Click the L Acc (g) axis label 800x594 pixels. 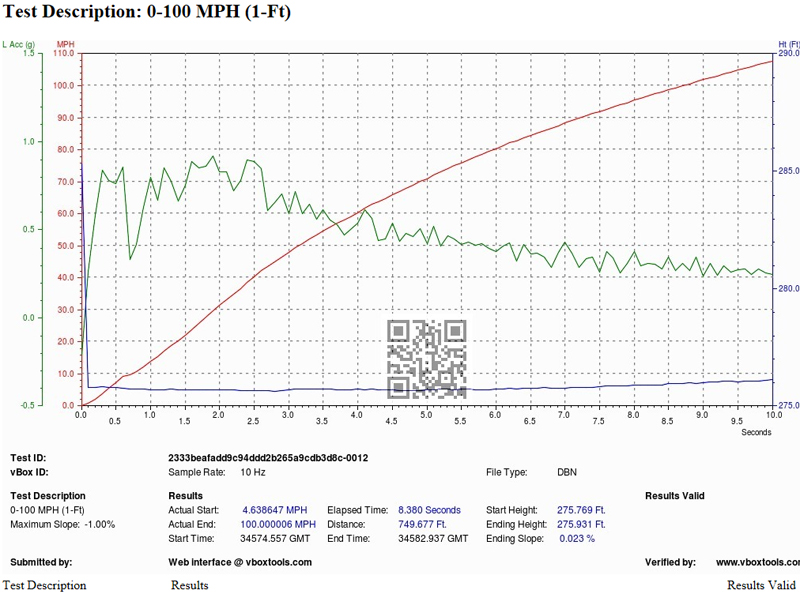[21, 43]
